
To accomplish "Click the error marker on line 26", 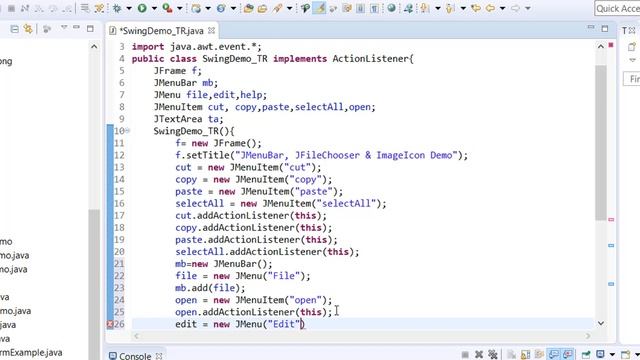I will (110, 324).
